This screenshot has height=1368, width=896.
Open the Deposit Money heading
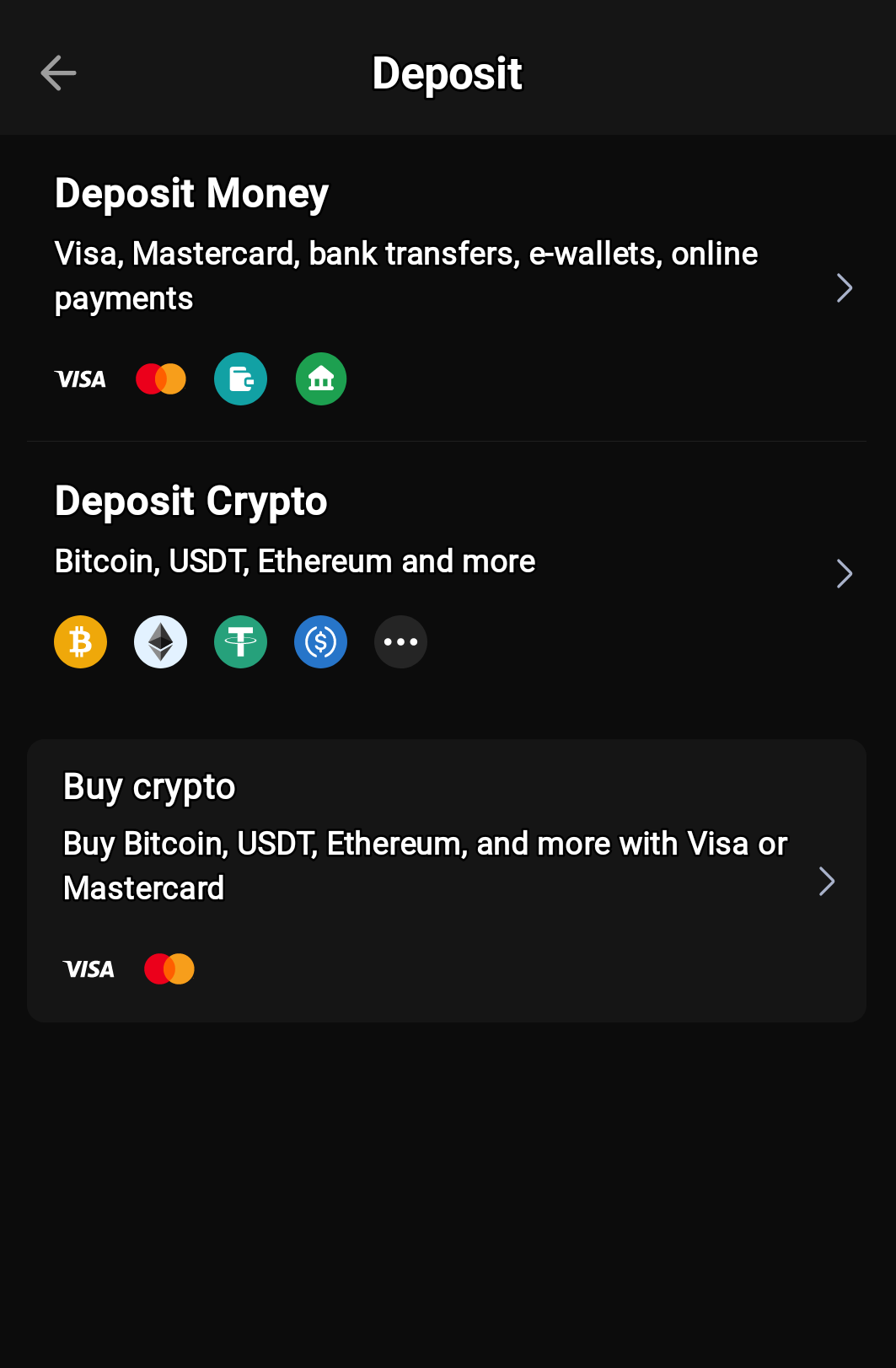pos(191,194)
